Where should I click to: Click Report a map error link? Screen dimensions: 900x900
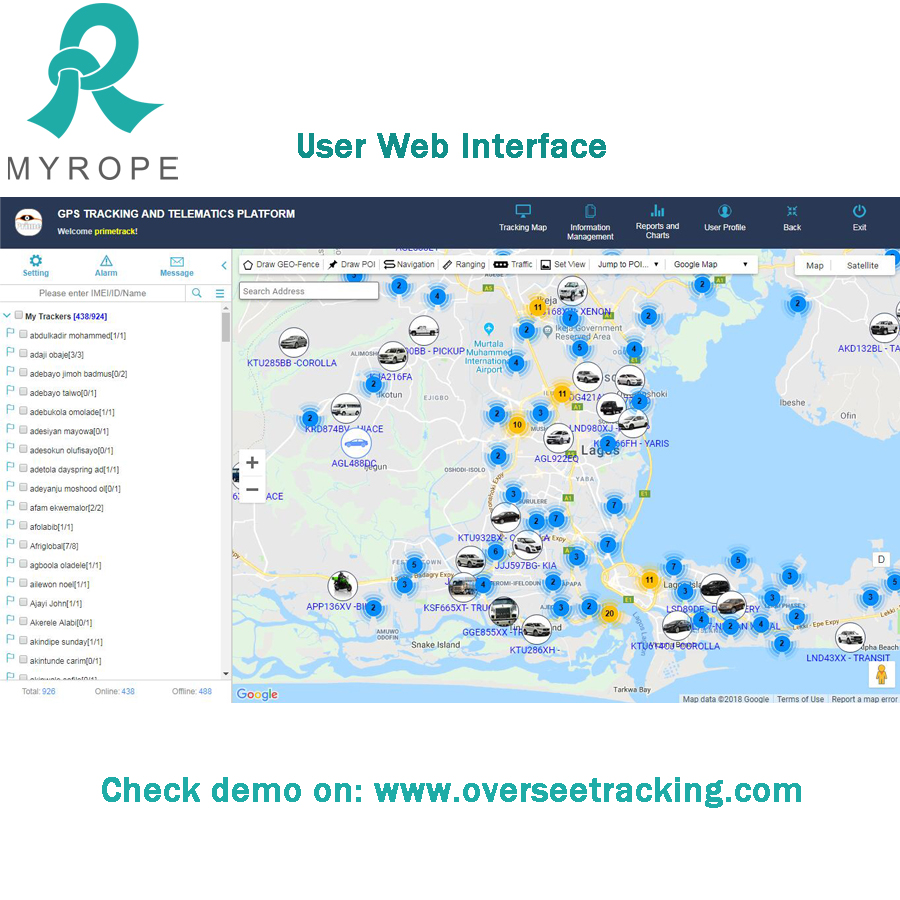pyautogui.click(x=864, y=699)
